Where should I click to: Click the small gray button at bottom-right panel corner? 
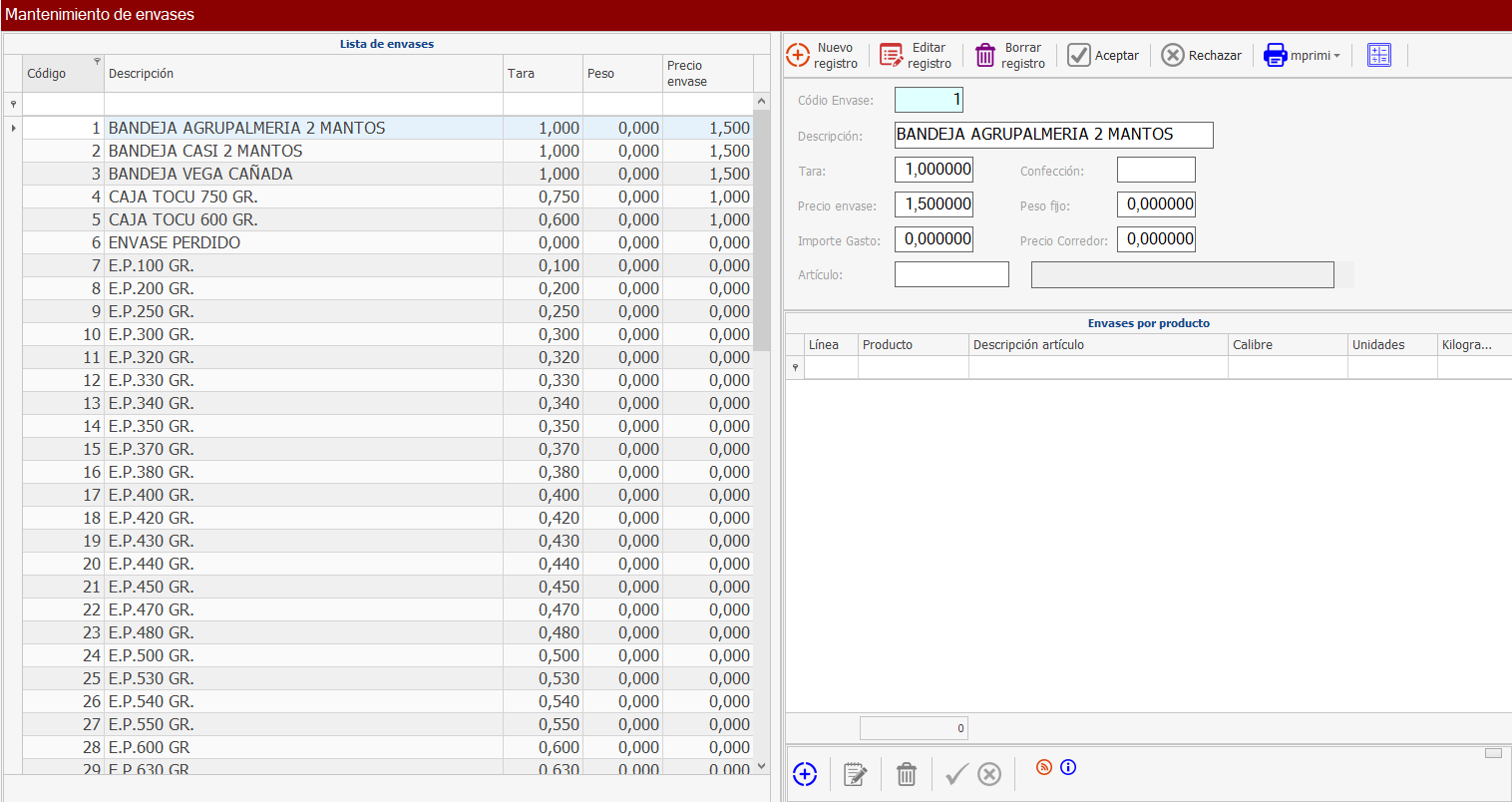pos(1493,753)
